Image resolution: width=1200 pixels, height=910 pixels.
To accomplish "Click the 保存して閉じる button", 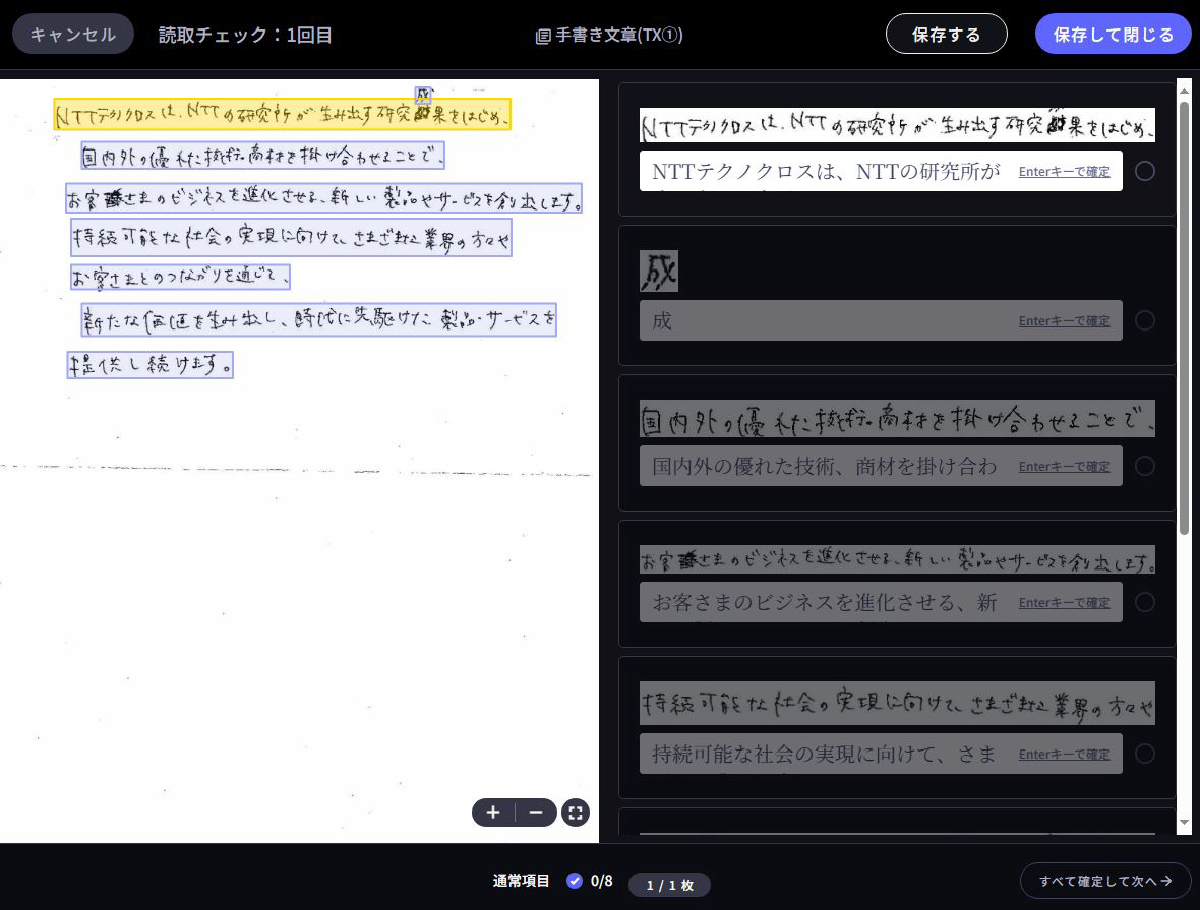I will click(x=1113, y=34).
